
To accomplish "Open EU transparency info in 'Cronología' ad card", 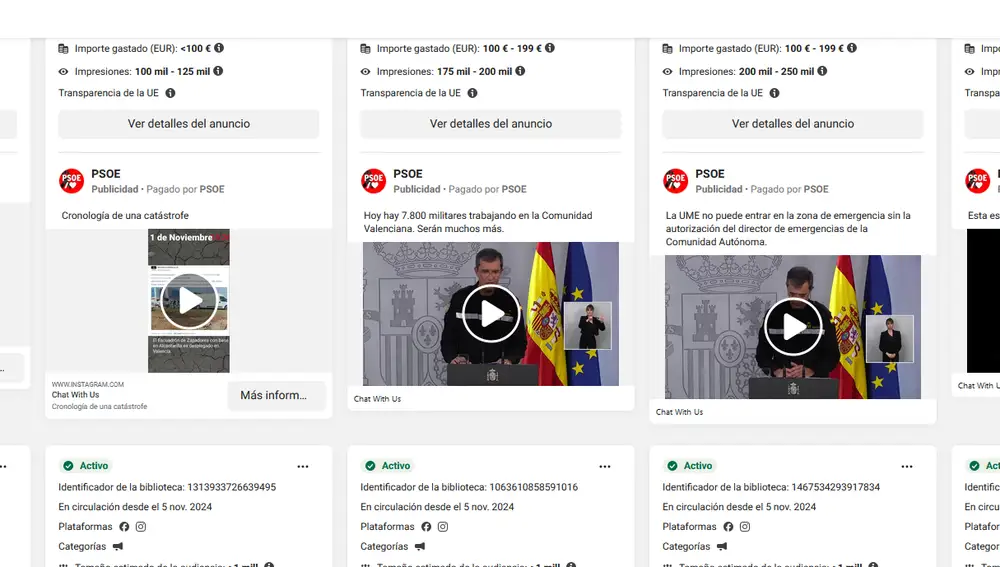I will click(x=170, y=93).
